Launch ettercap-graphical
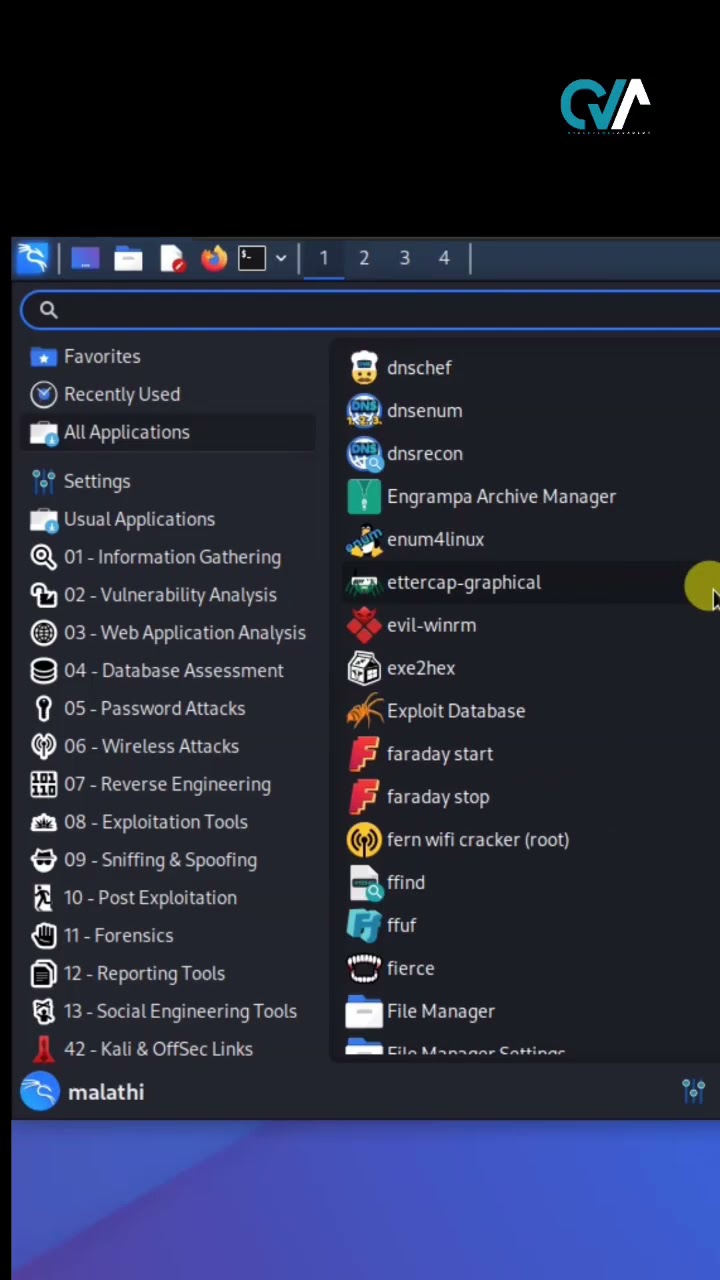Screen dimensions: 720x1280 [x=463, y=582]
